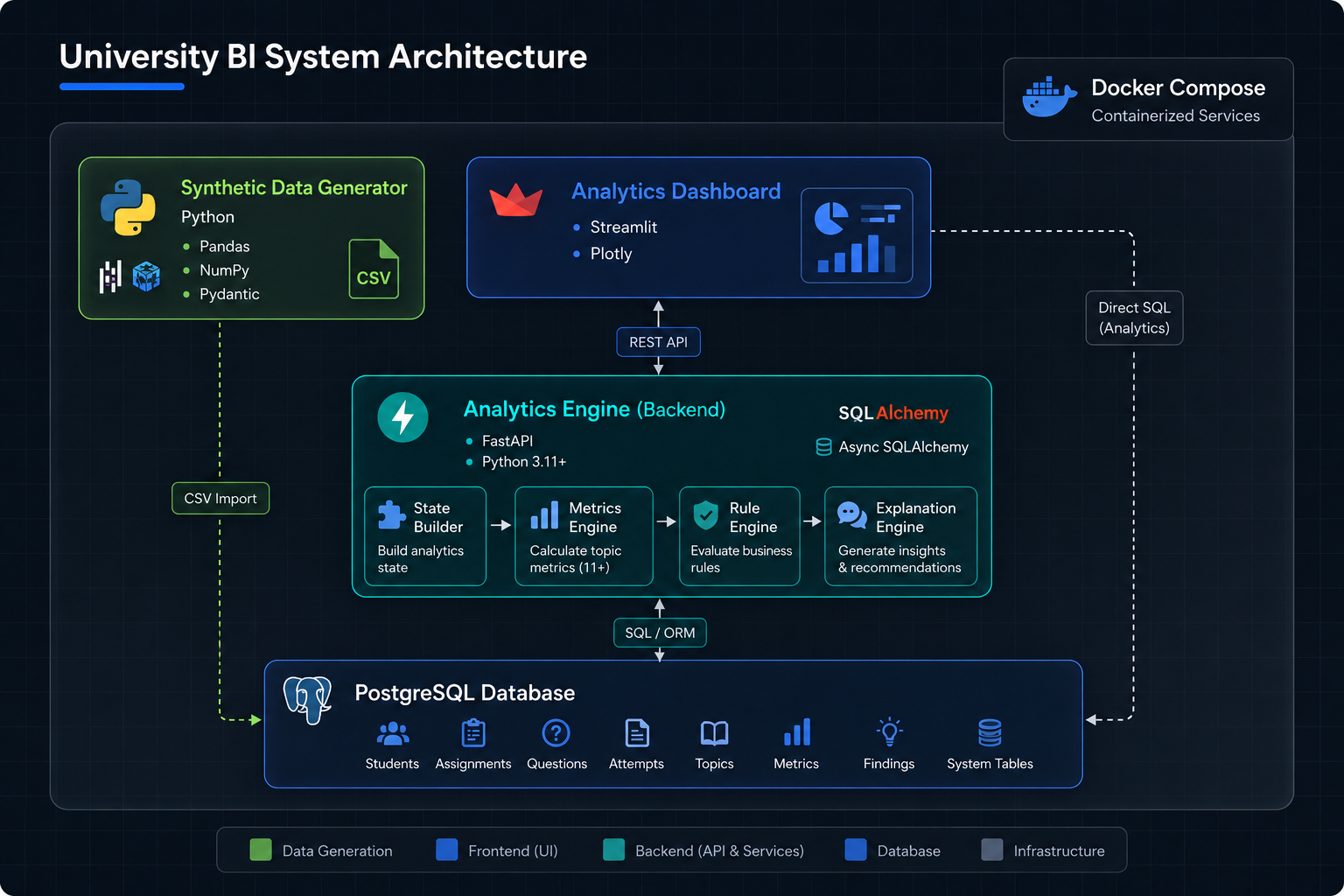Click the dashboard chart preview thumbnail
The image size is (1344, 896).
(857, 235)
